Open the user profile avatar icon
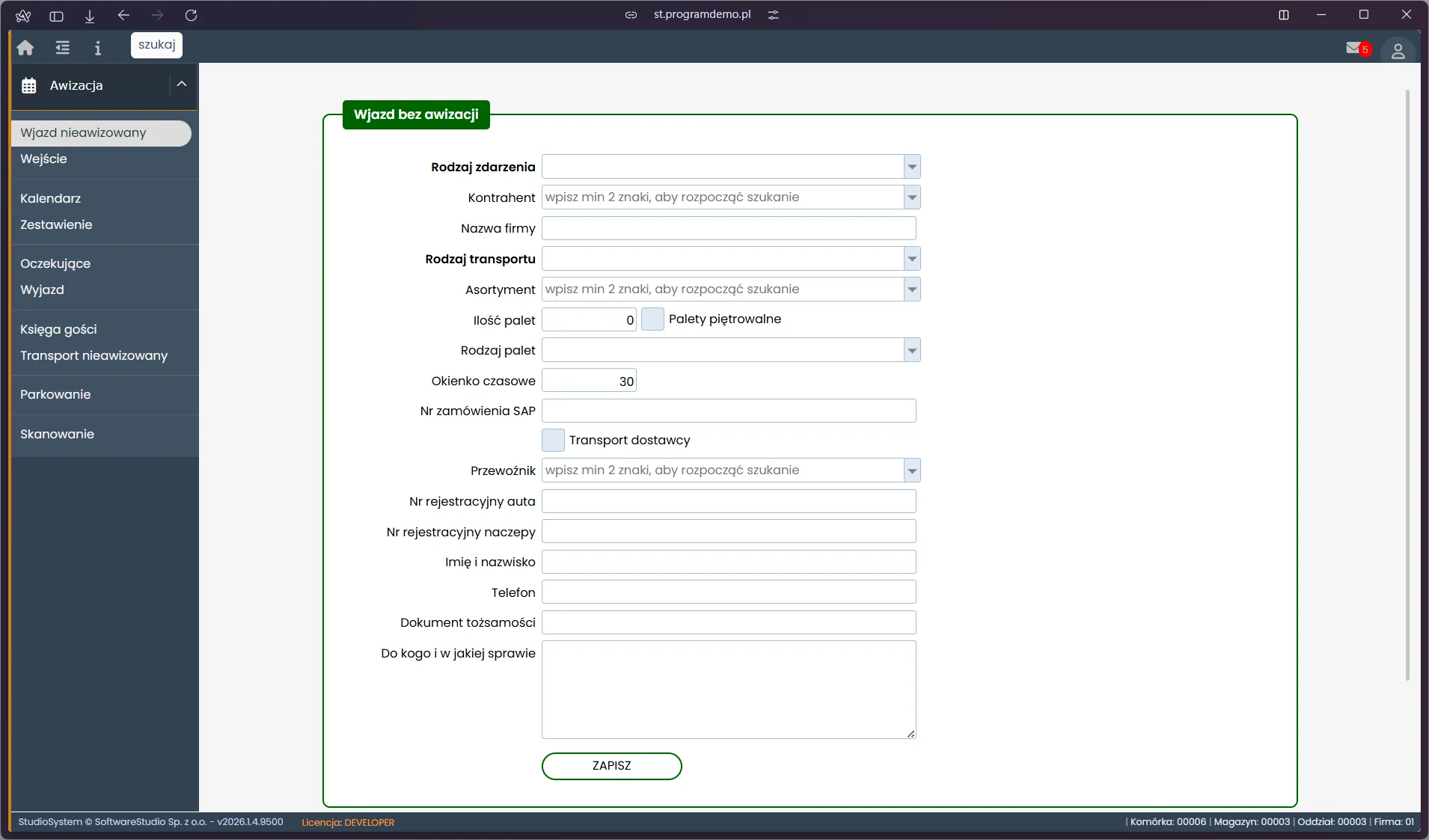 point(1398,51)
